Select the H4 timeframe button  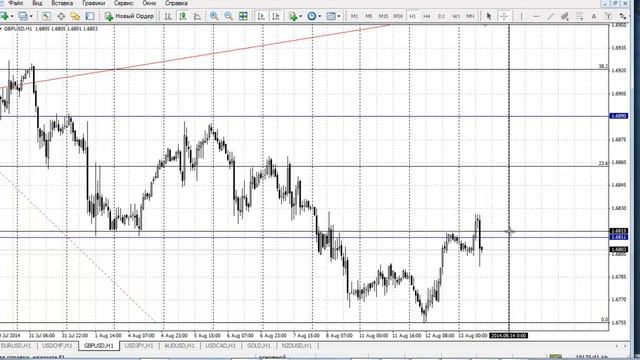[427, 16]
